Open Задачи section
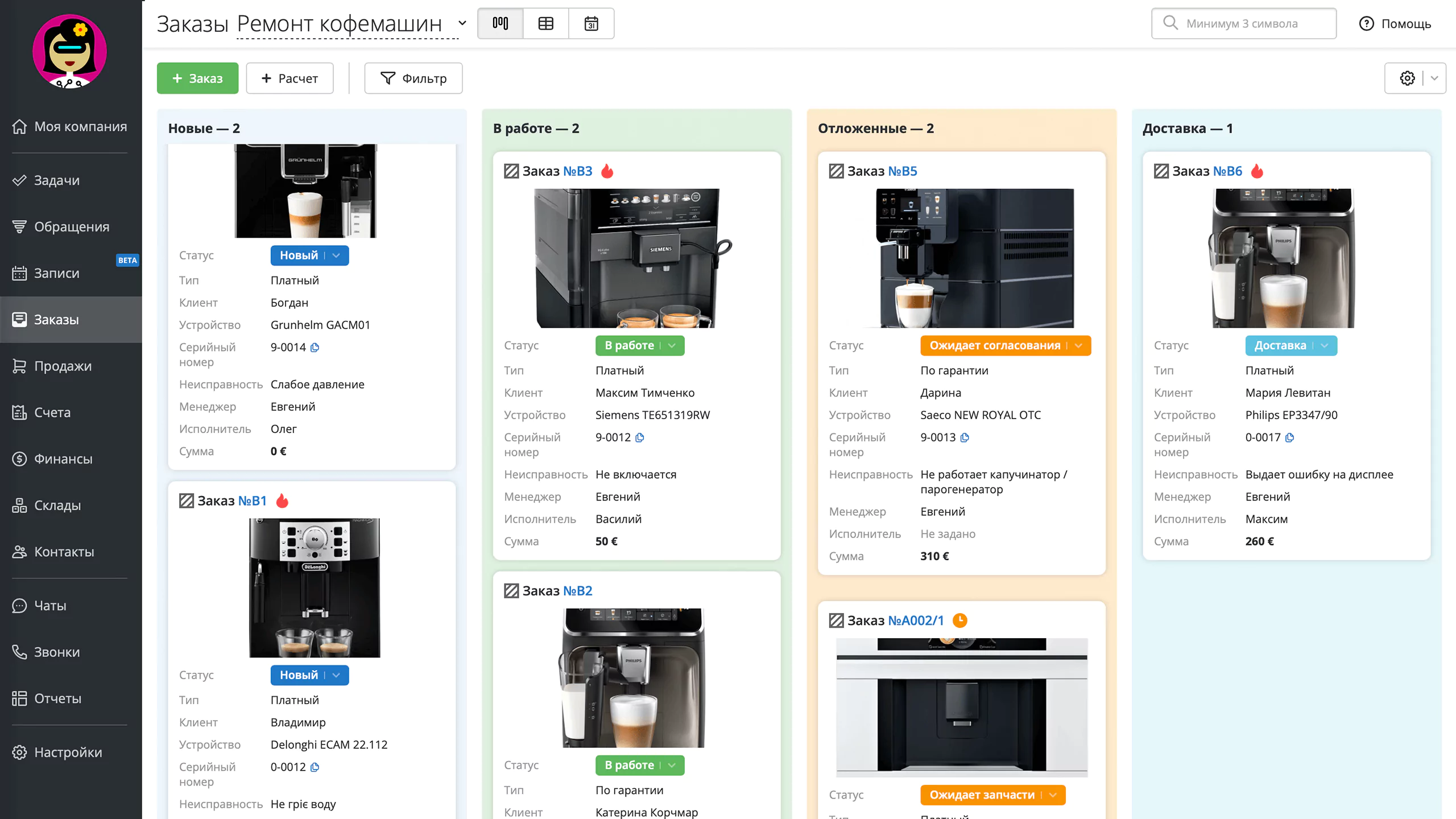Screen dimensions: 1456x819 [71, 180]
